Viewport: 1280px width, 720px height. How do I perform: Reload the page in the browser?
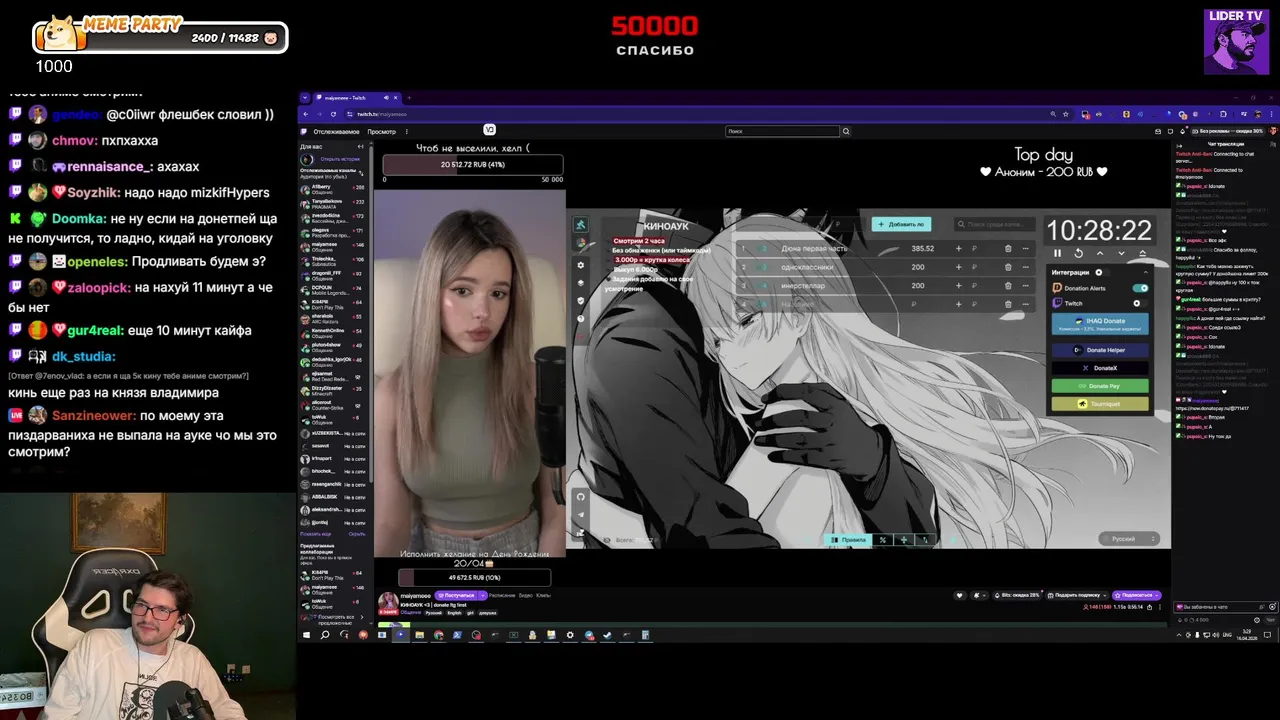pyautogui.click(x=333, y=114)
